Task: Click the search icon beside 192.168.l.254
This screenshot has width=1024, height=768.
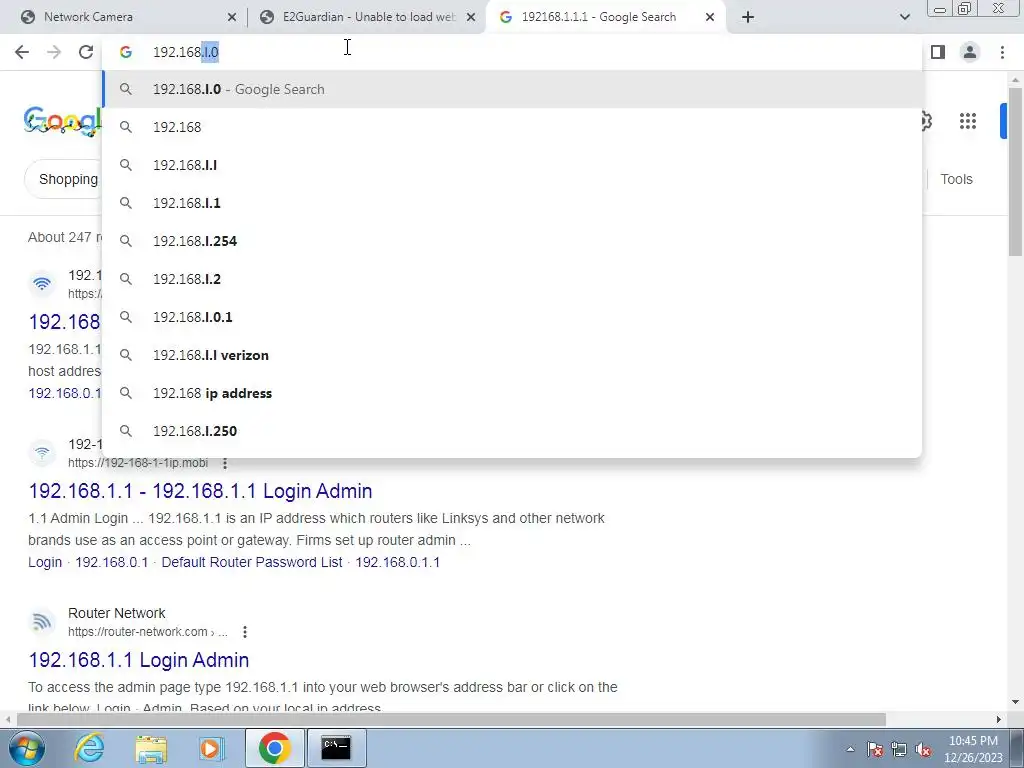Action: [x=126, y=241]
